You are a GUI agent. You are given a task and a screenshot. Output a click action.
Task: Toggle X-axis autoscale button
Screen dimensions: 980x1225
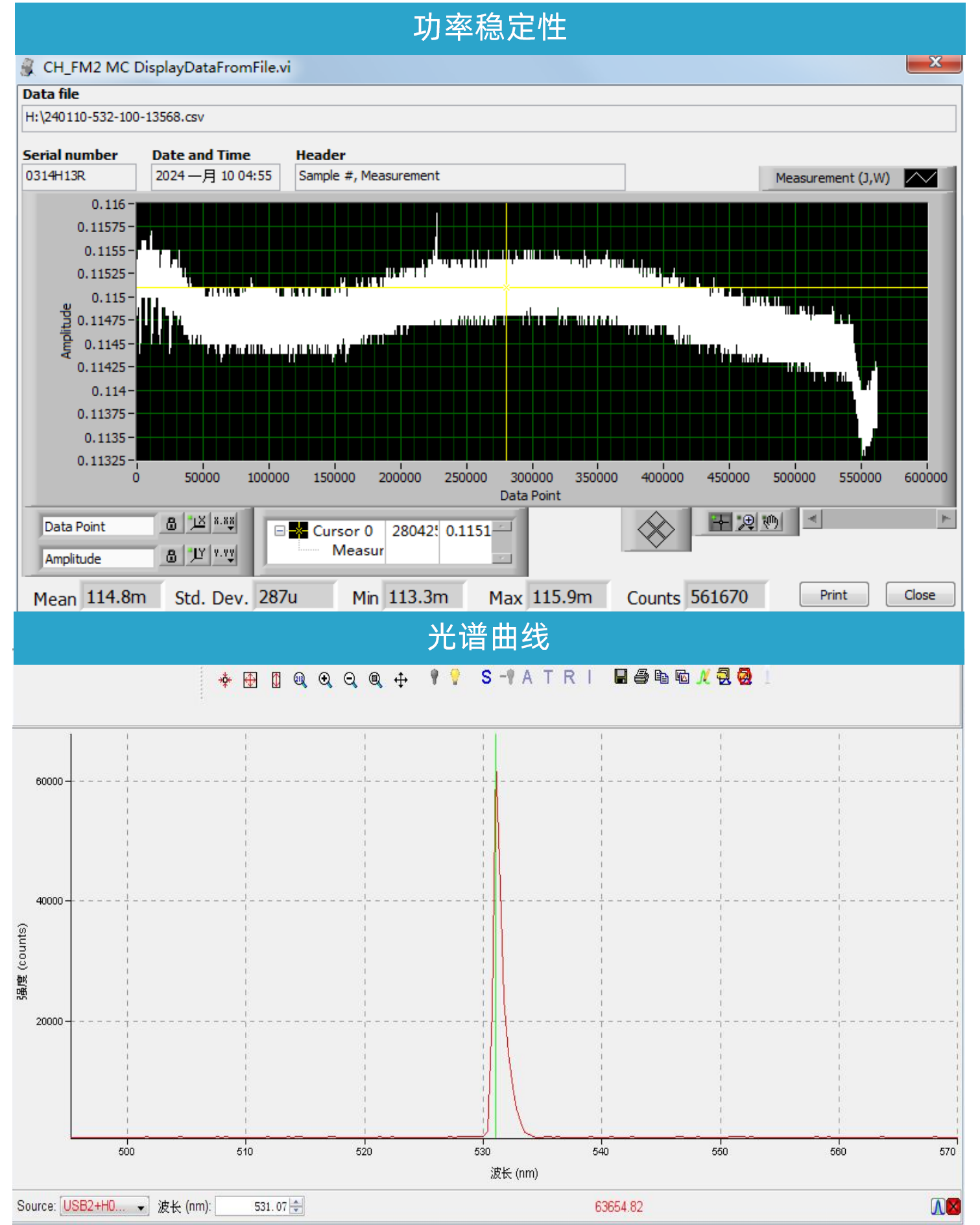point(198,523)
